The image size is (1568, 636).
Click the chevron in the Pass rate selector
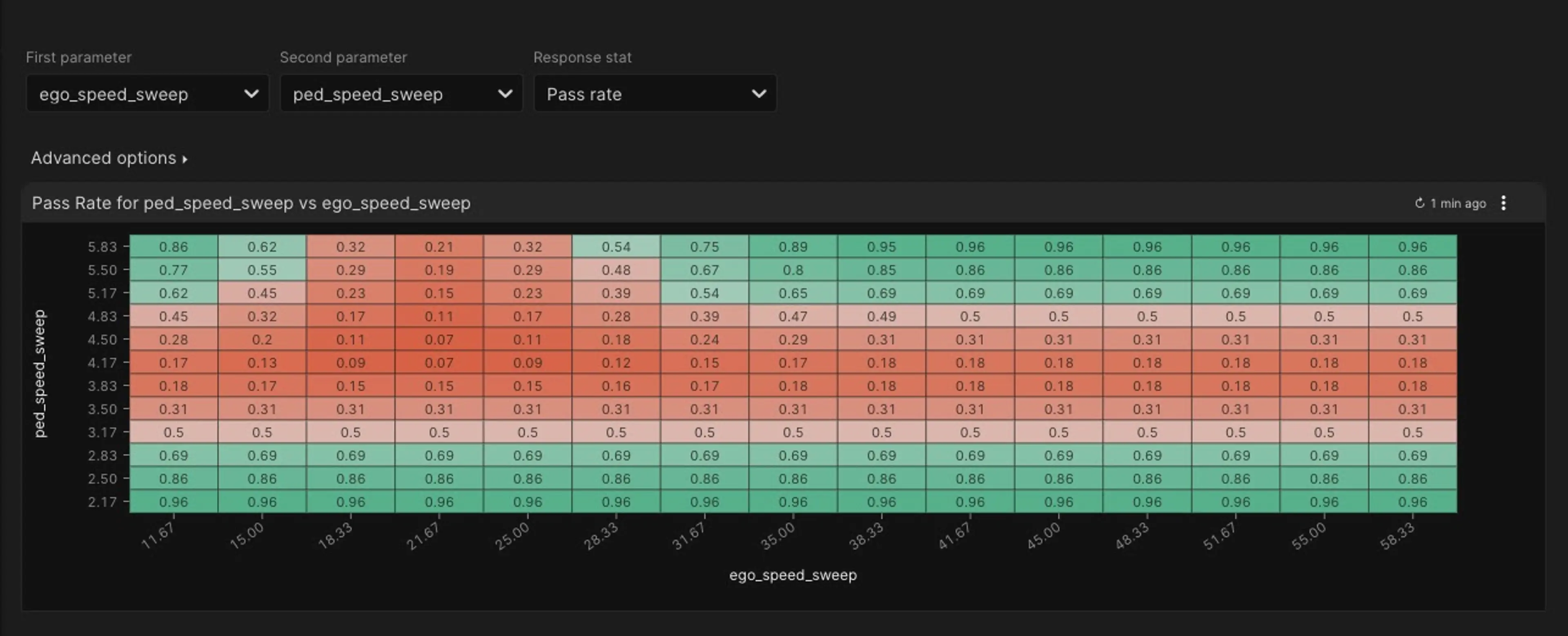click(758, 94)
